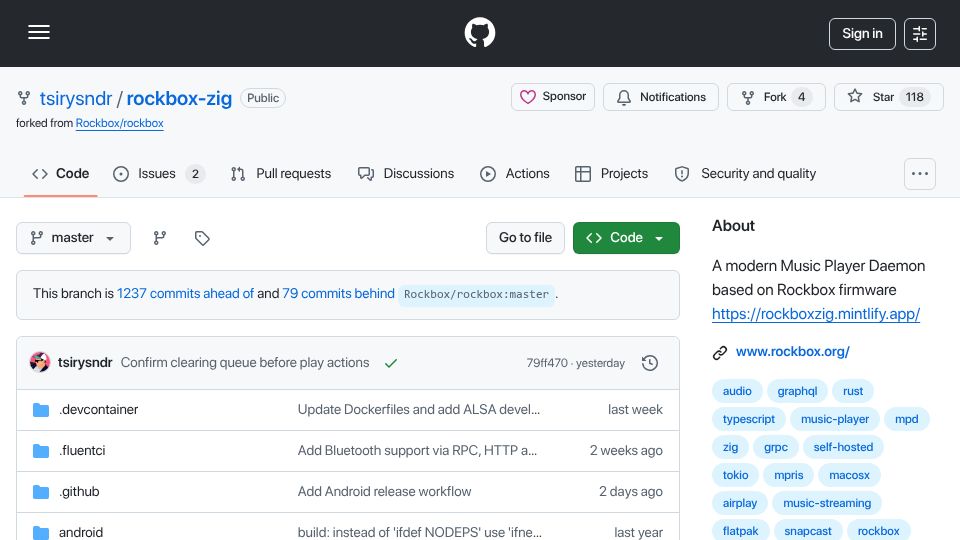960x540 pixels.
Task: Open Security and quality tab
Action: coord(745,174)
